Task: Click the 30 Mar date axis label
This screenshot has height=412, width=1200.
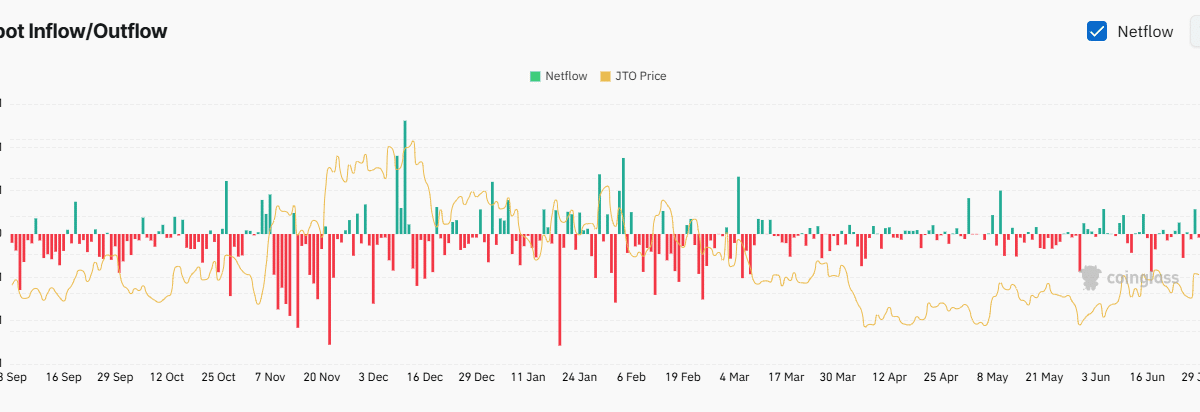Action: pyautogui.click(x=838, y=377)
